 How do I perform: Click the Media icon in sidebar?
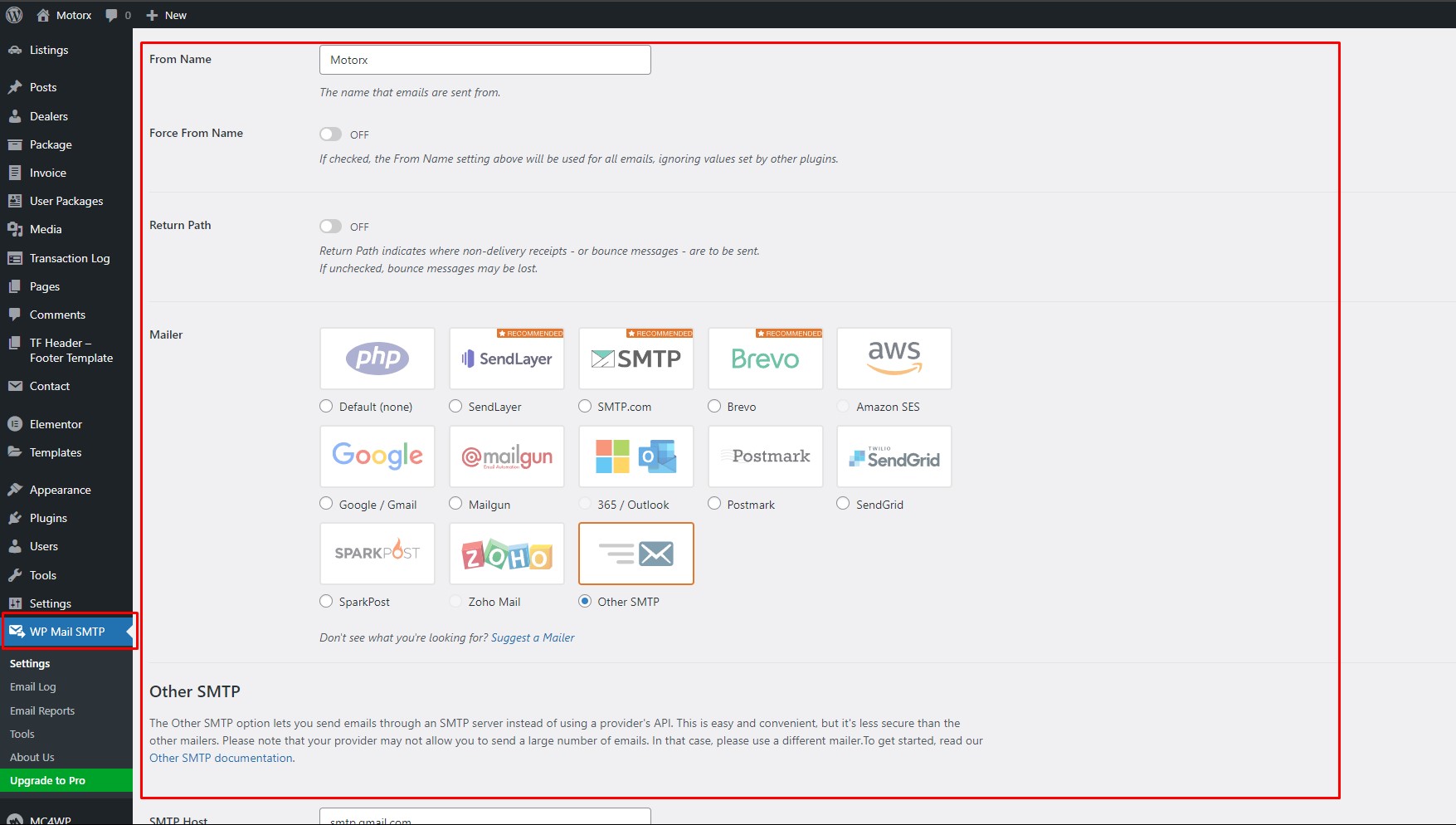(x=15, y=229)
